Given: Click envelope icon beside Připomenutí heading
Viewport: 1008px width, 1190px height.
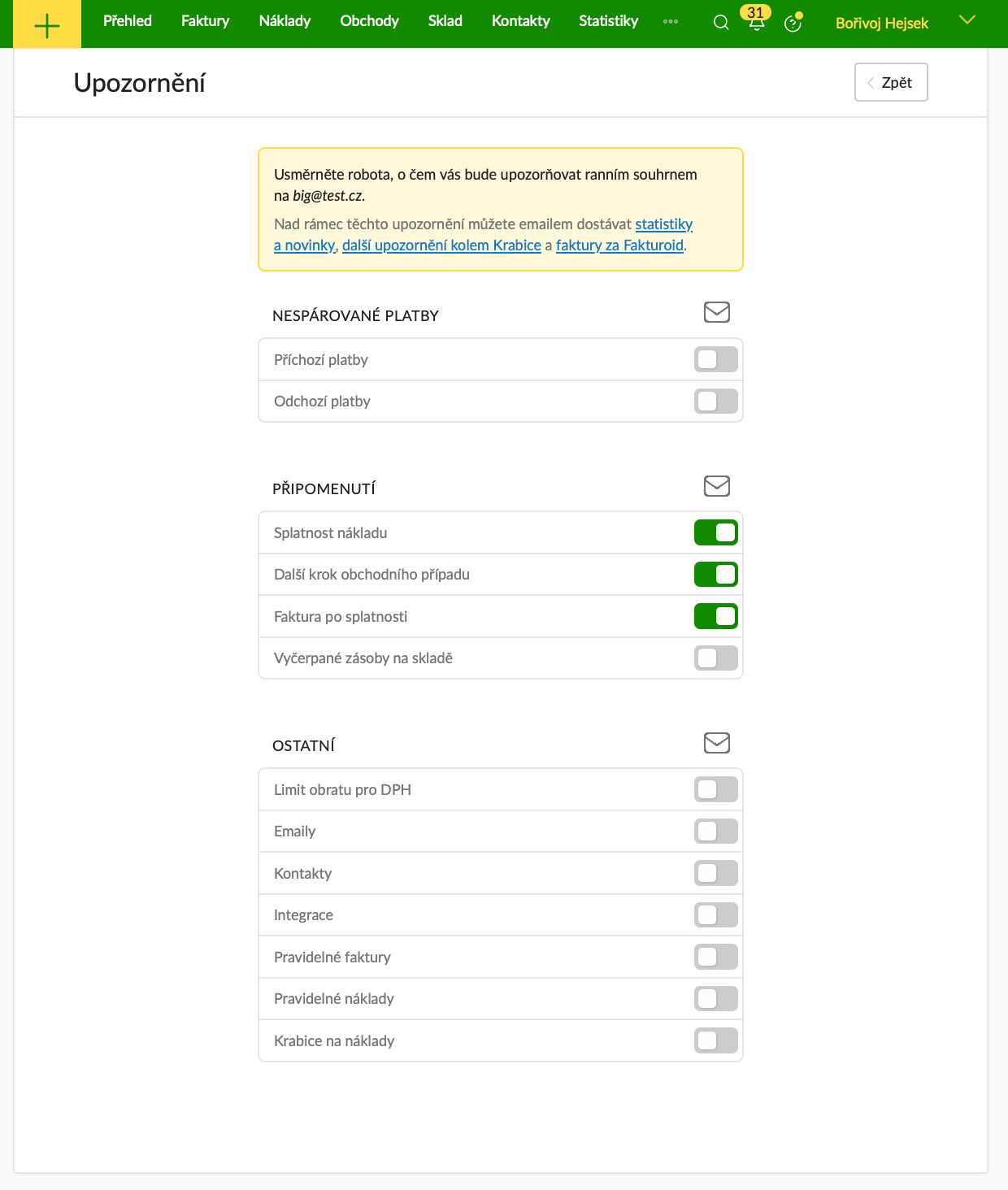Looking at the screenshot, I should pos(716,486).
